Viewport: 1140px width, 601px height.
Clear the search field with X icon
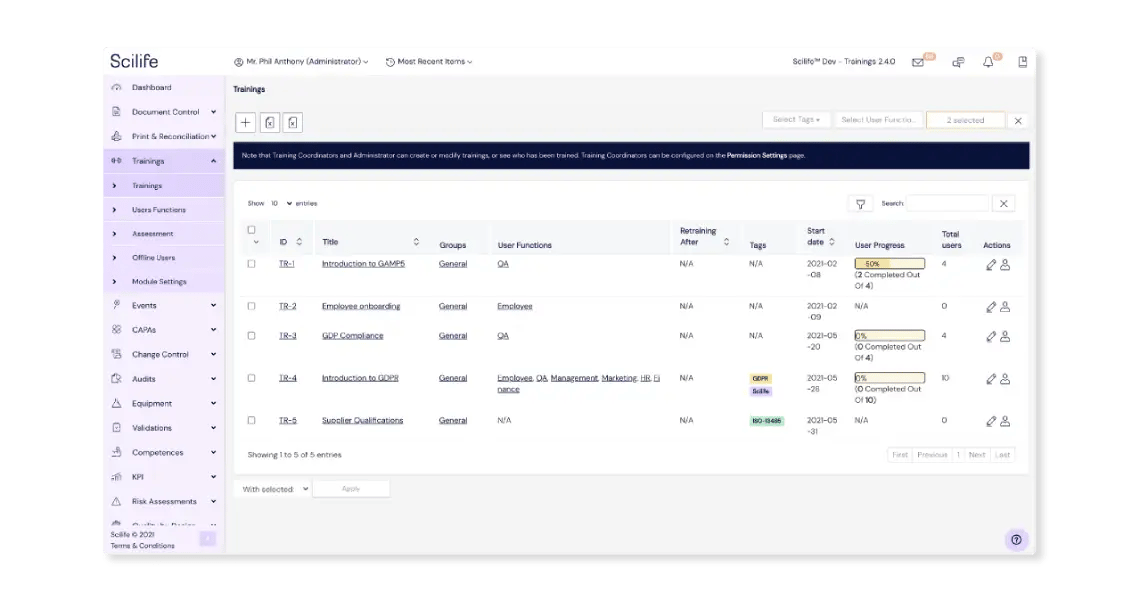pos(1003,204)
